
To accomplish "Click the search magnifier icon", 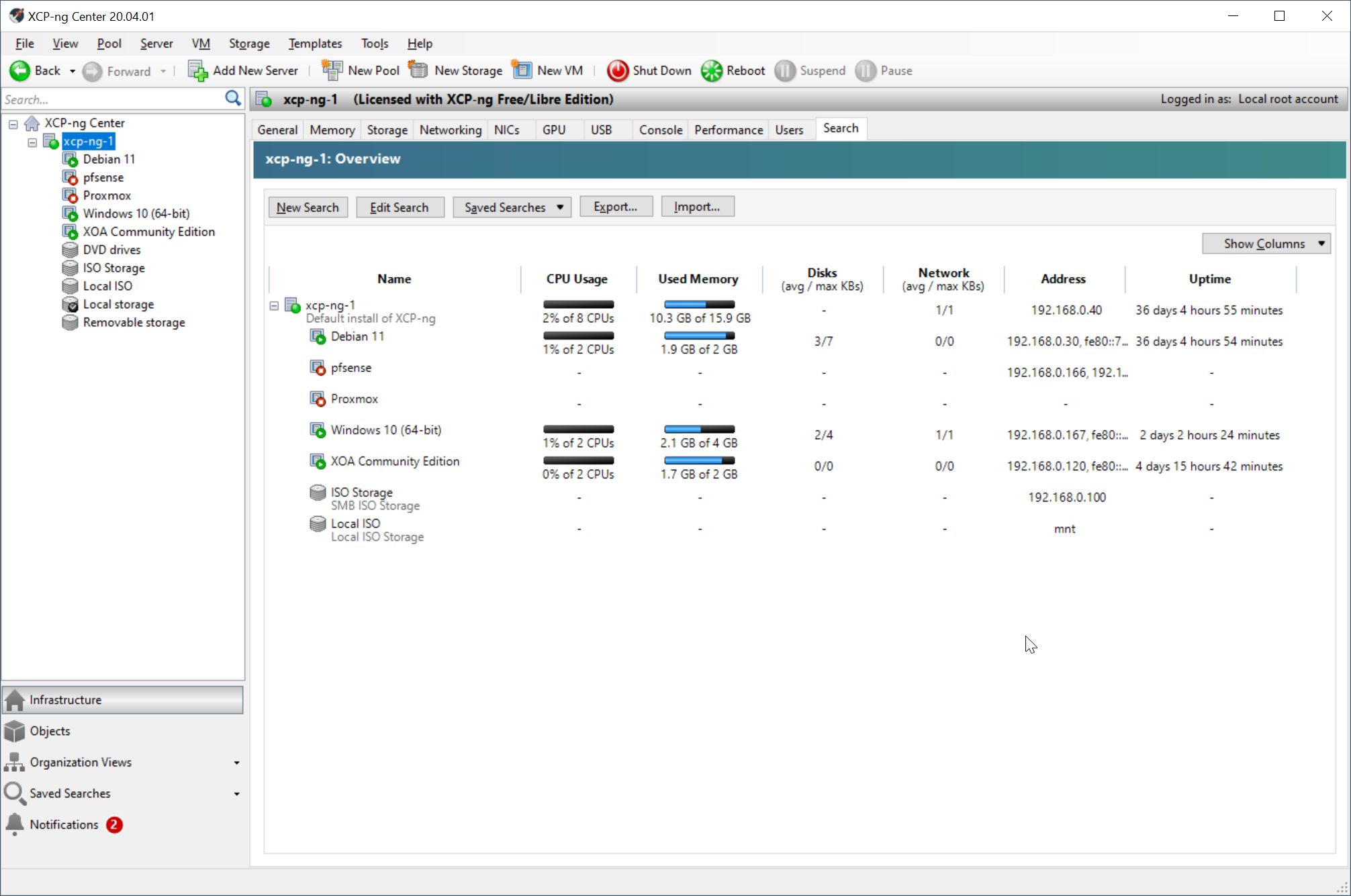I will click(232, 99).
